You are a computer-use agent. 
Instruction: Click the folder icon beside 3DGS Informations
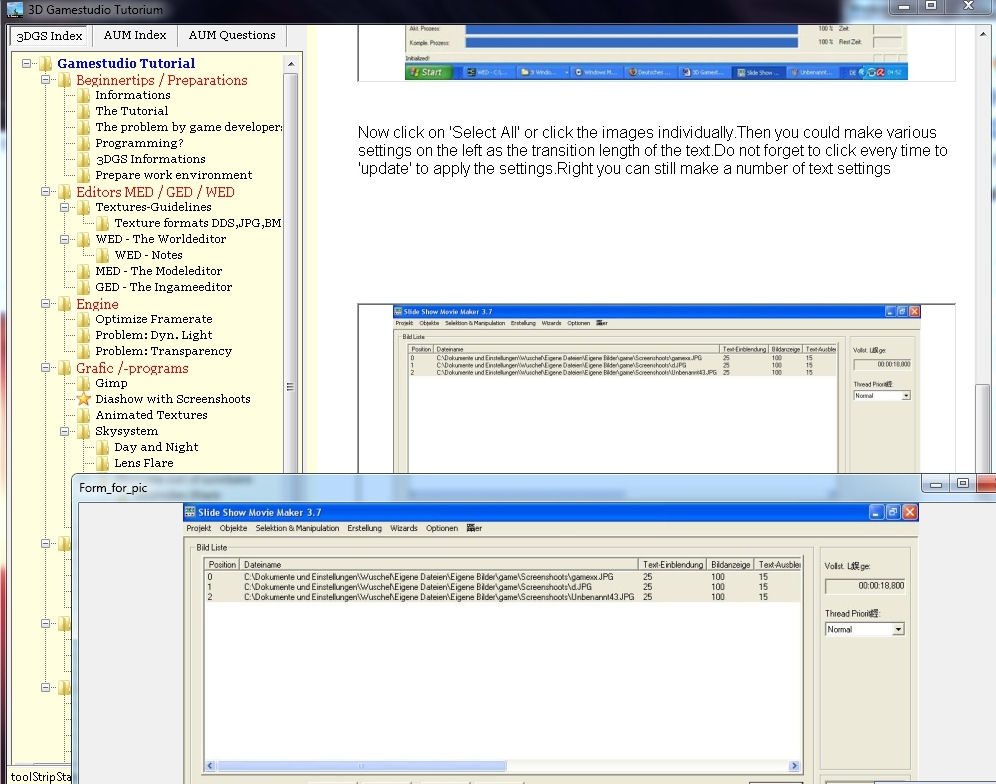click(x=84, y=159)
